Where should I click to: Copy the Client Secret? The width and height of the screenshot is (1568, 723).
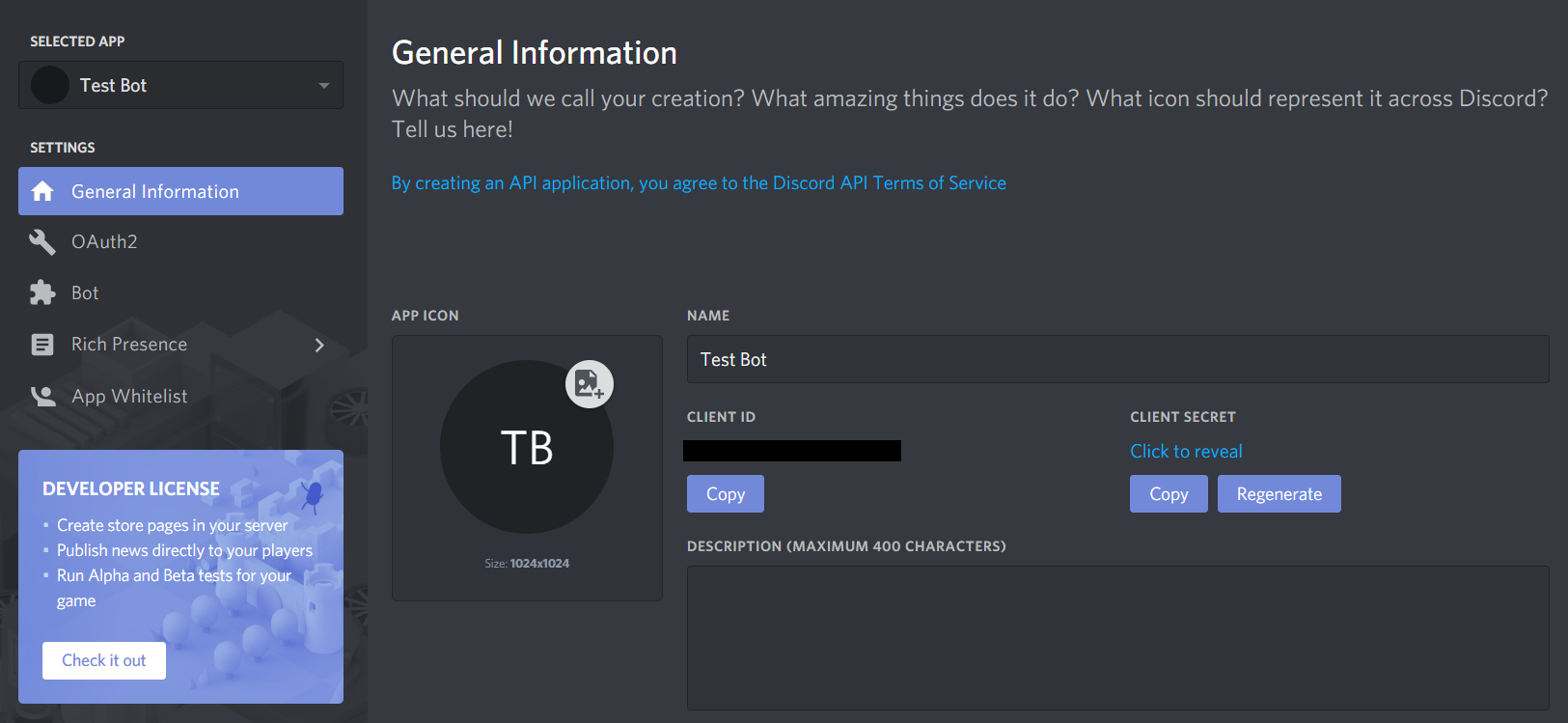1168,494
